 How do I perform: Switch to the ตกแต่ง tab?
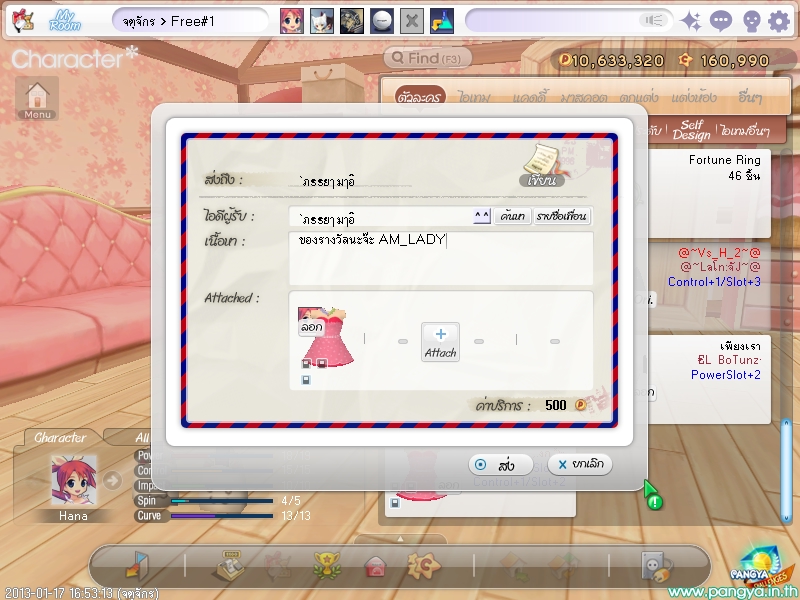(x=639, y=97)
